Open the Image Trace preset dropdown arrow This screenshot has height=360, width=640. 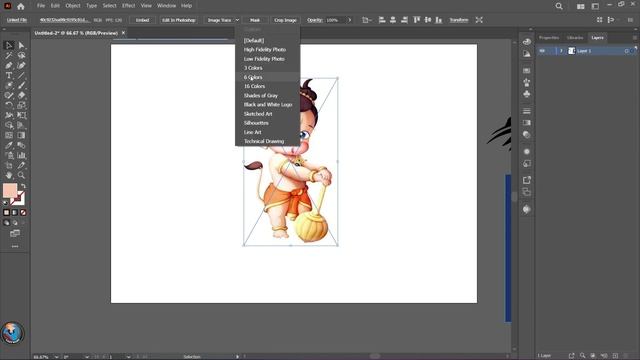(237, 20)
